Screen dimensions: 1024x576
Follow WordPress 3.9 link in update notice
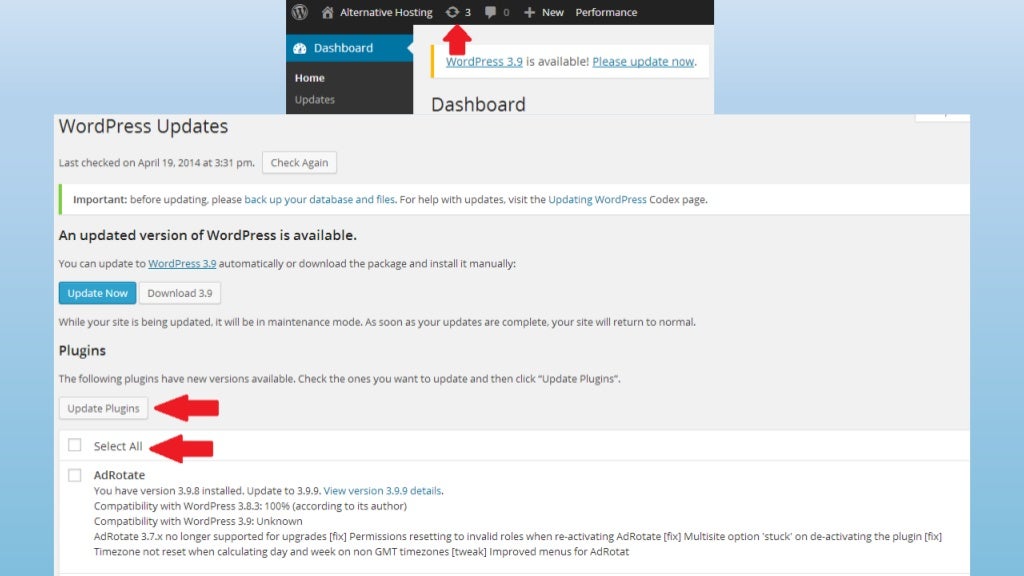coord(484,61)
